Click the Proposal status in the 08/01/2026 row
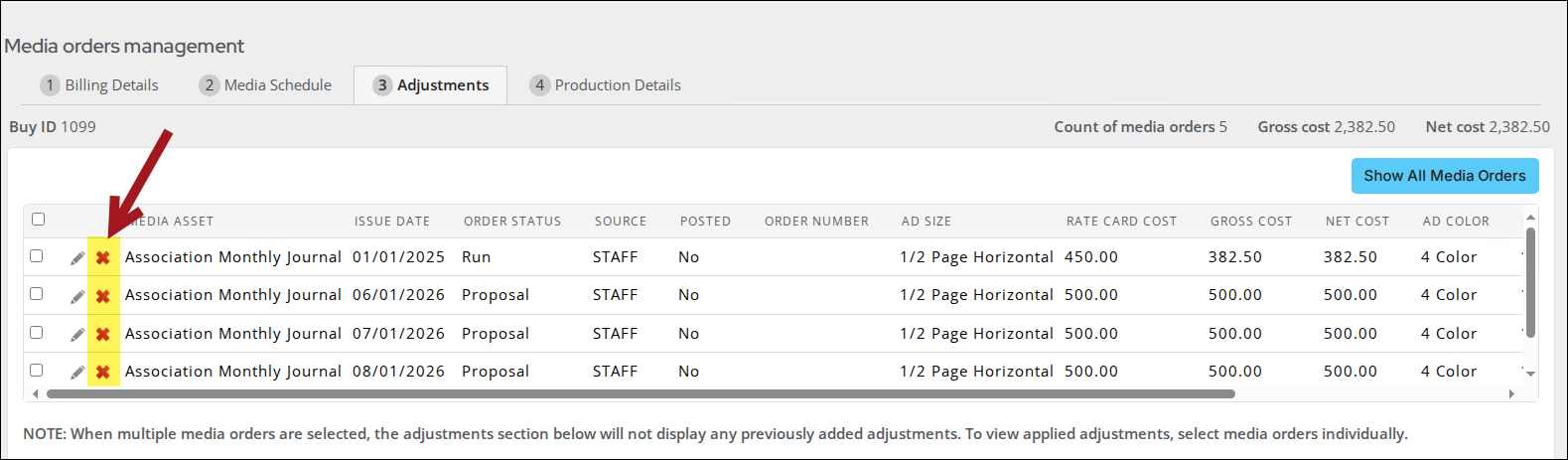This screenshot has width=1568, height=460. pyautogui.click(x=496, y=372)
